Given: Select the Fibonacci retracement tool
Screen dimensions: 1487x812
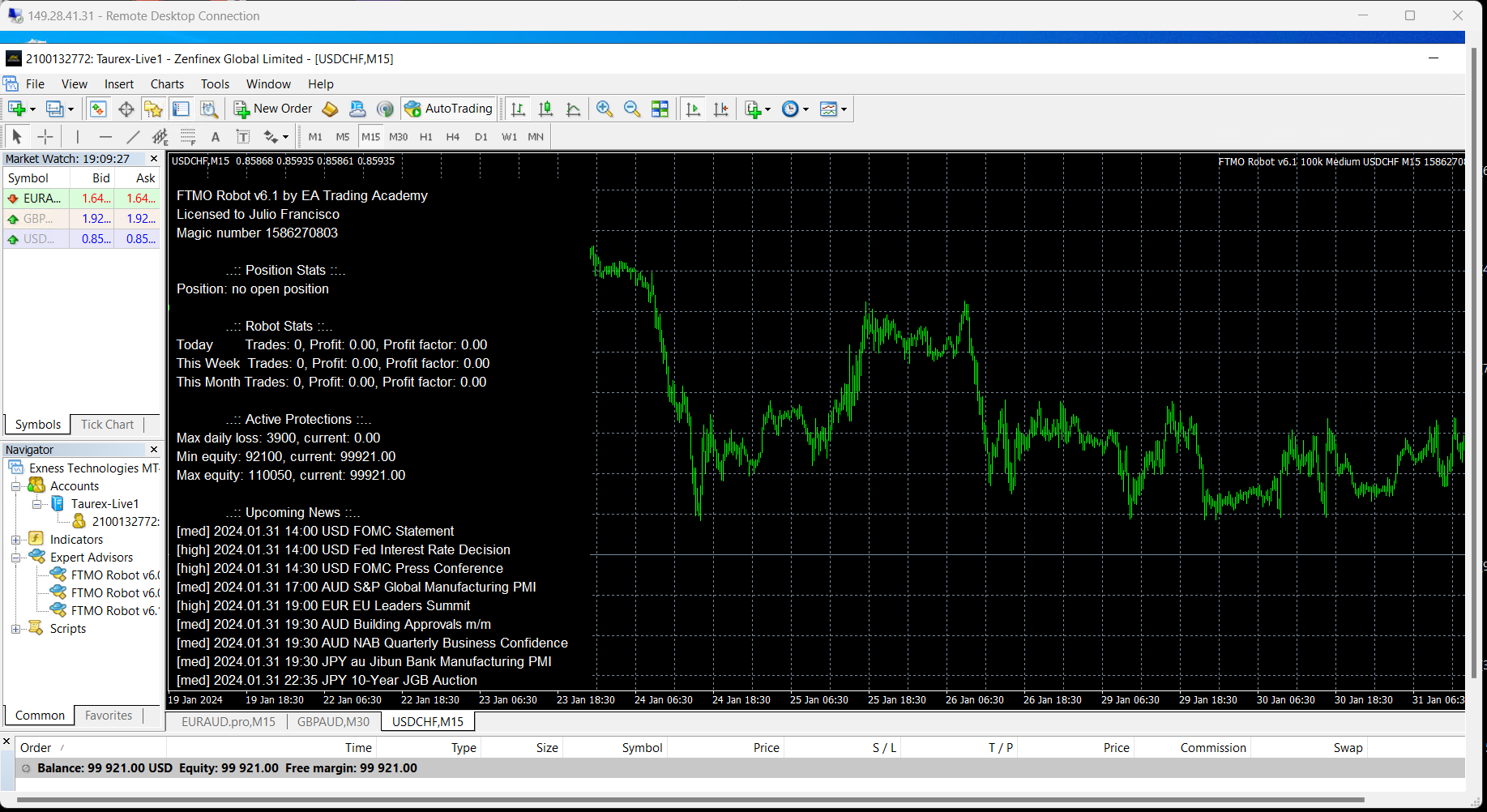Looking at the screenshot, I should tap(188, 137).
